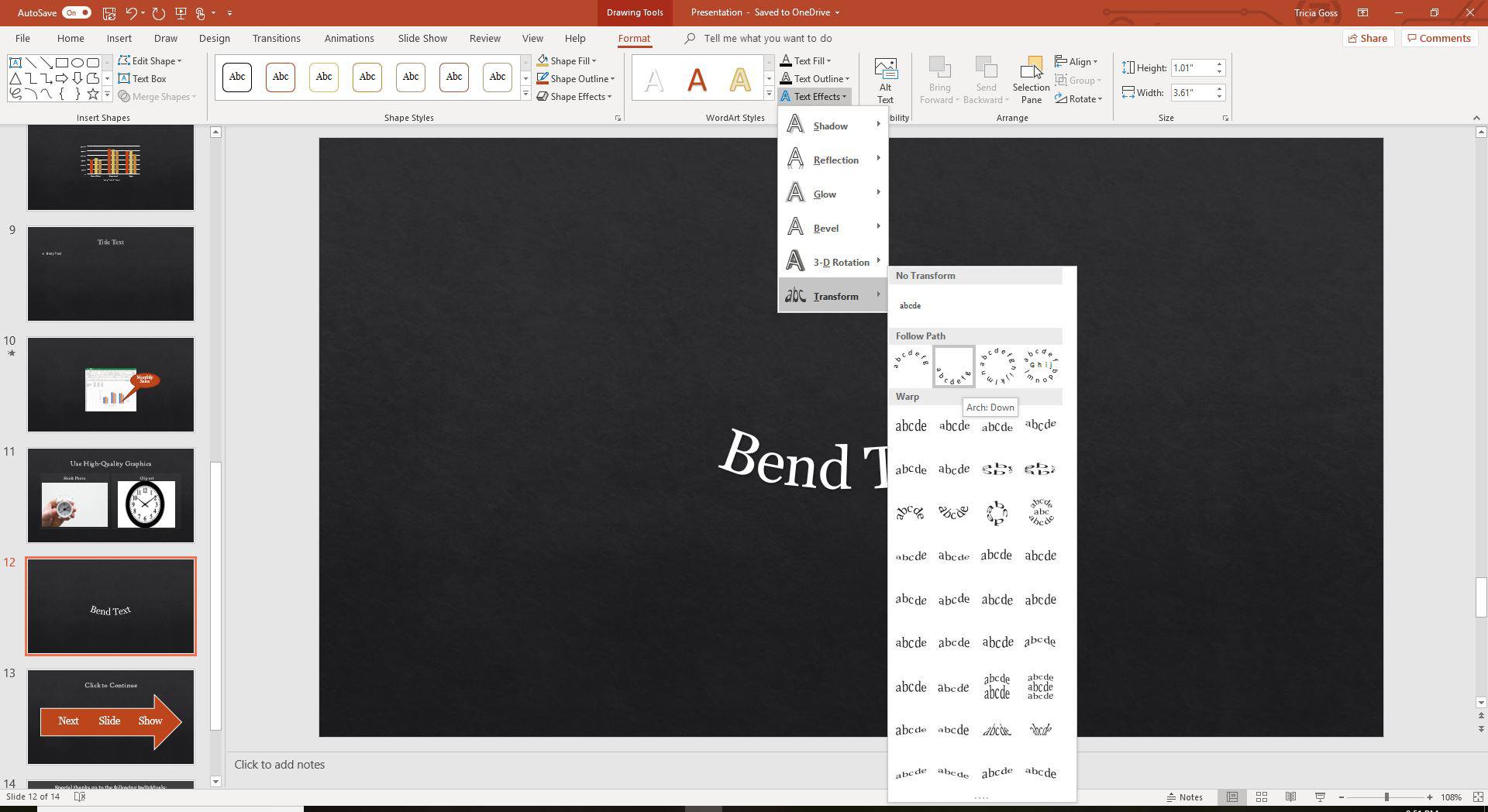The width and height of the screenshot is (1488, 812).
Task: Click the zoom out minus button
Action: [1343, 797]
